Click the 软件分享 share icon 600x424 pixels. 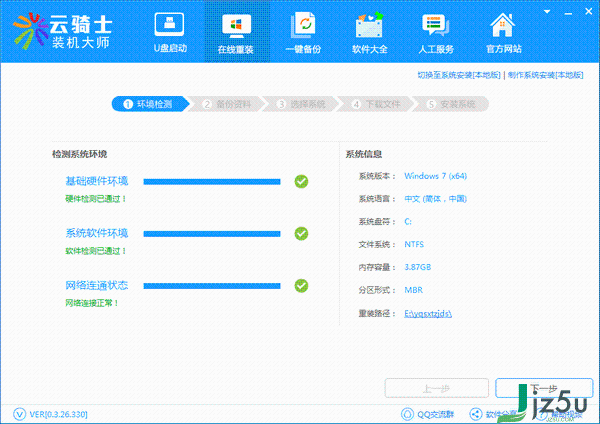point(476,414)
